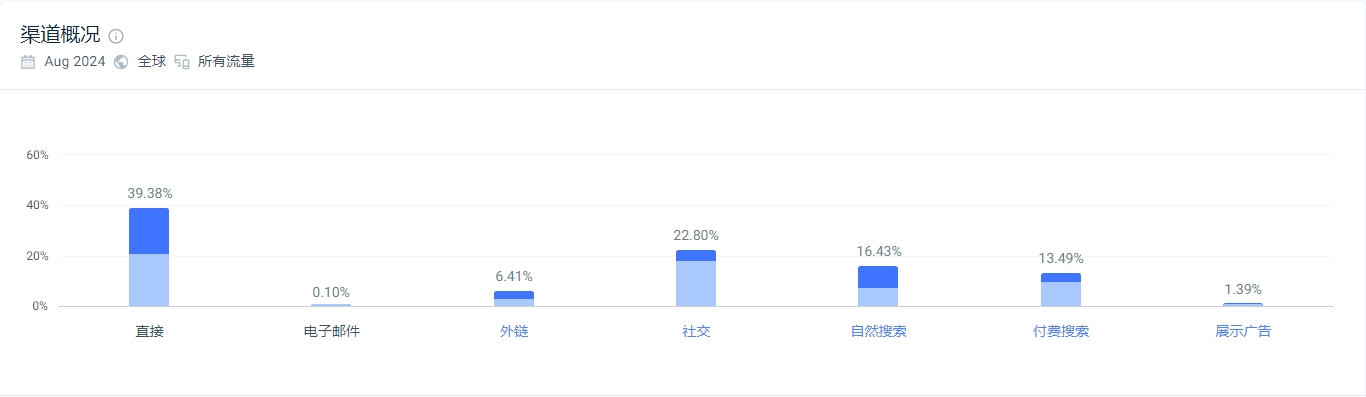Click the calendar icon before Aug 2024

coord(28,62)
